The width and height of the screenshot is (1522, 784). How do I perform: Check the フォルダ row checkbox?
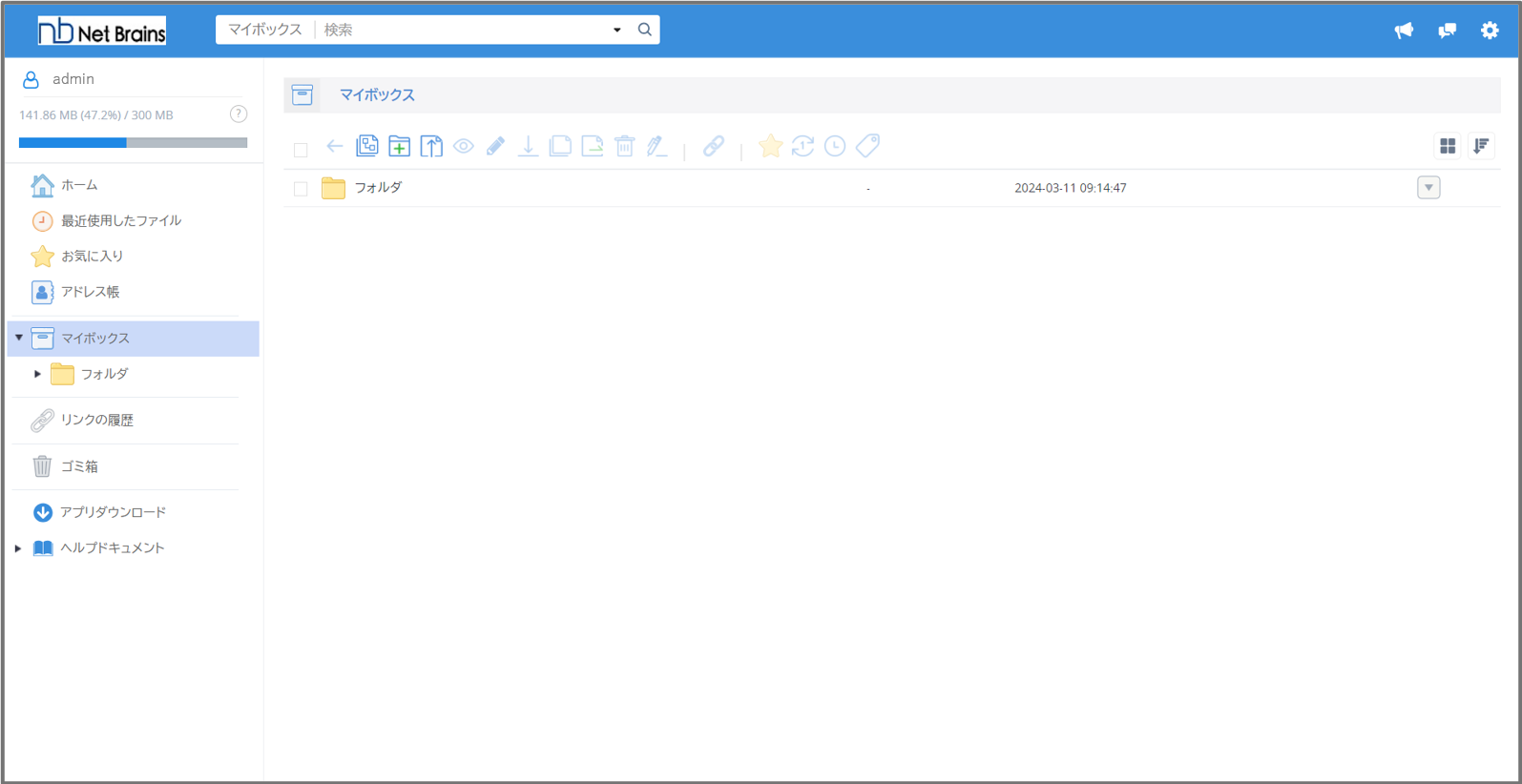click(301, 189)
